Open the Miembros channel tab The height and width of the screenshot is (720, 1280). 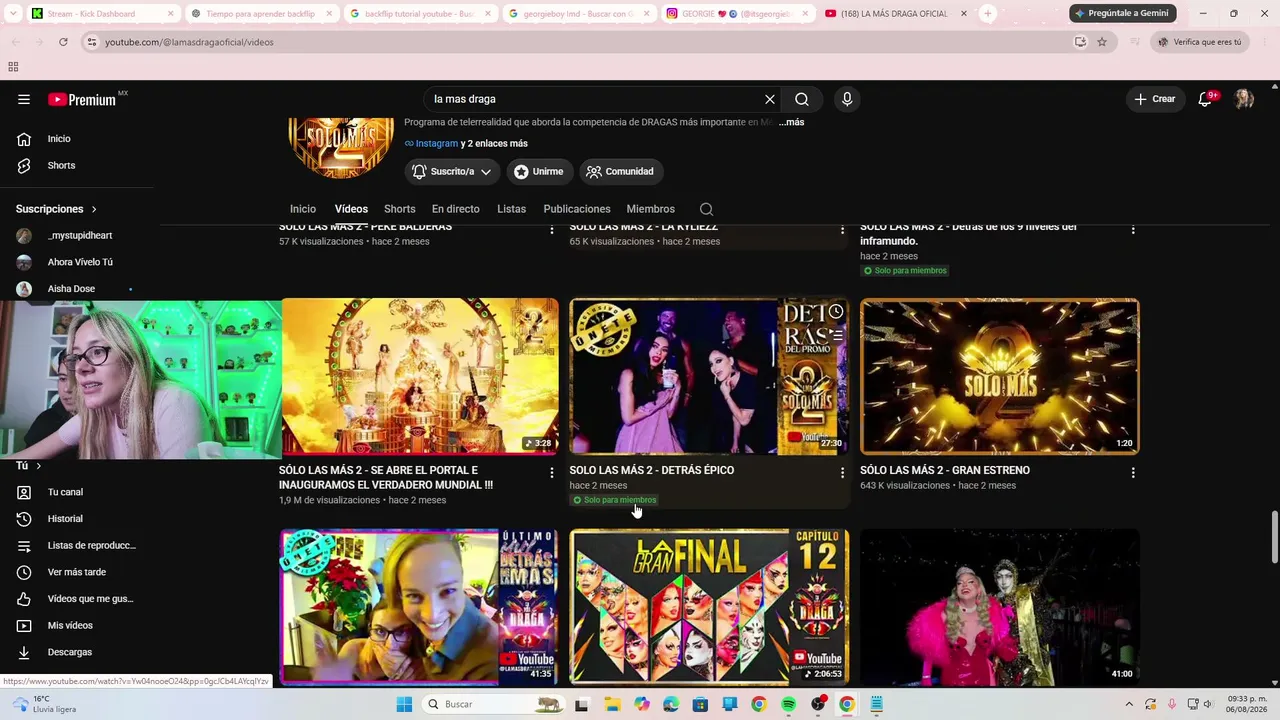tap(650, 209)
